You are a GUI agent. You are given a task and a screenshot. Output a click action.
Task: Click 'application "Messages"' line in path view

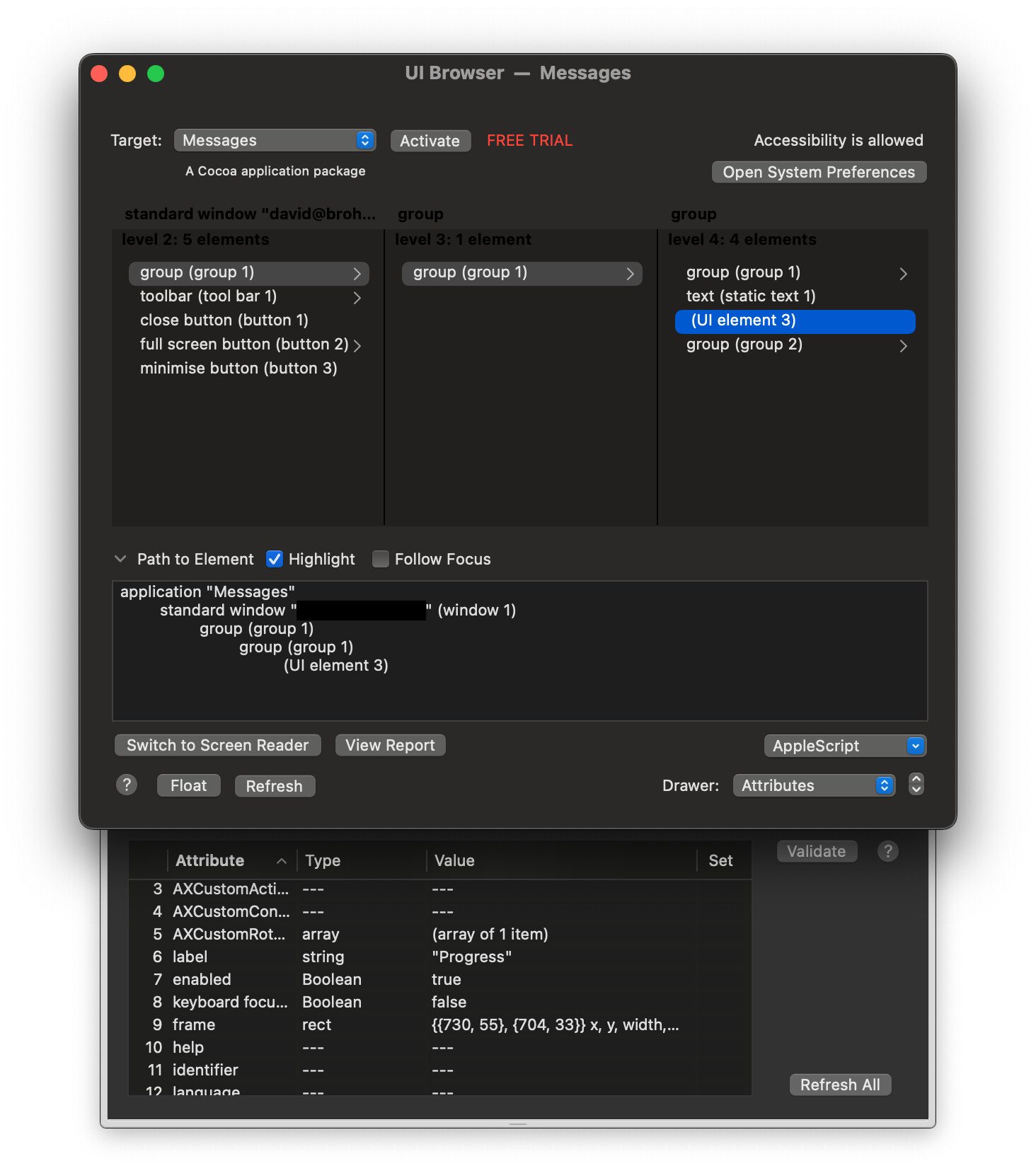pos(207,591)
